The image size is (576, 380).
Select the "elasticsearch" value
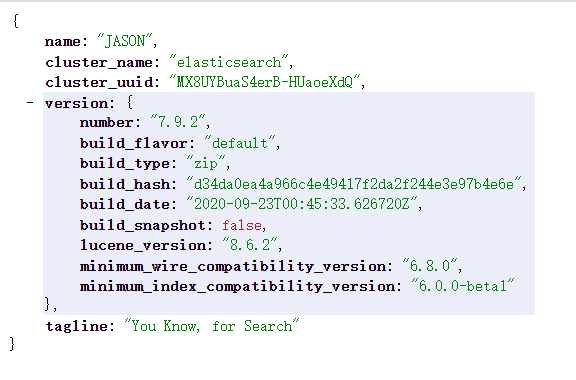pyautogui.click(x=228, y=62)
